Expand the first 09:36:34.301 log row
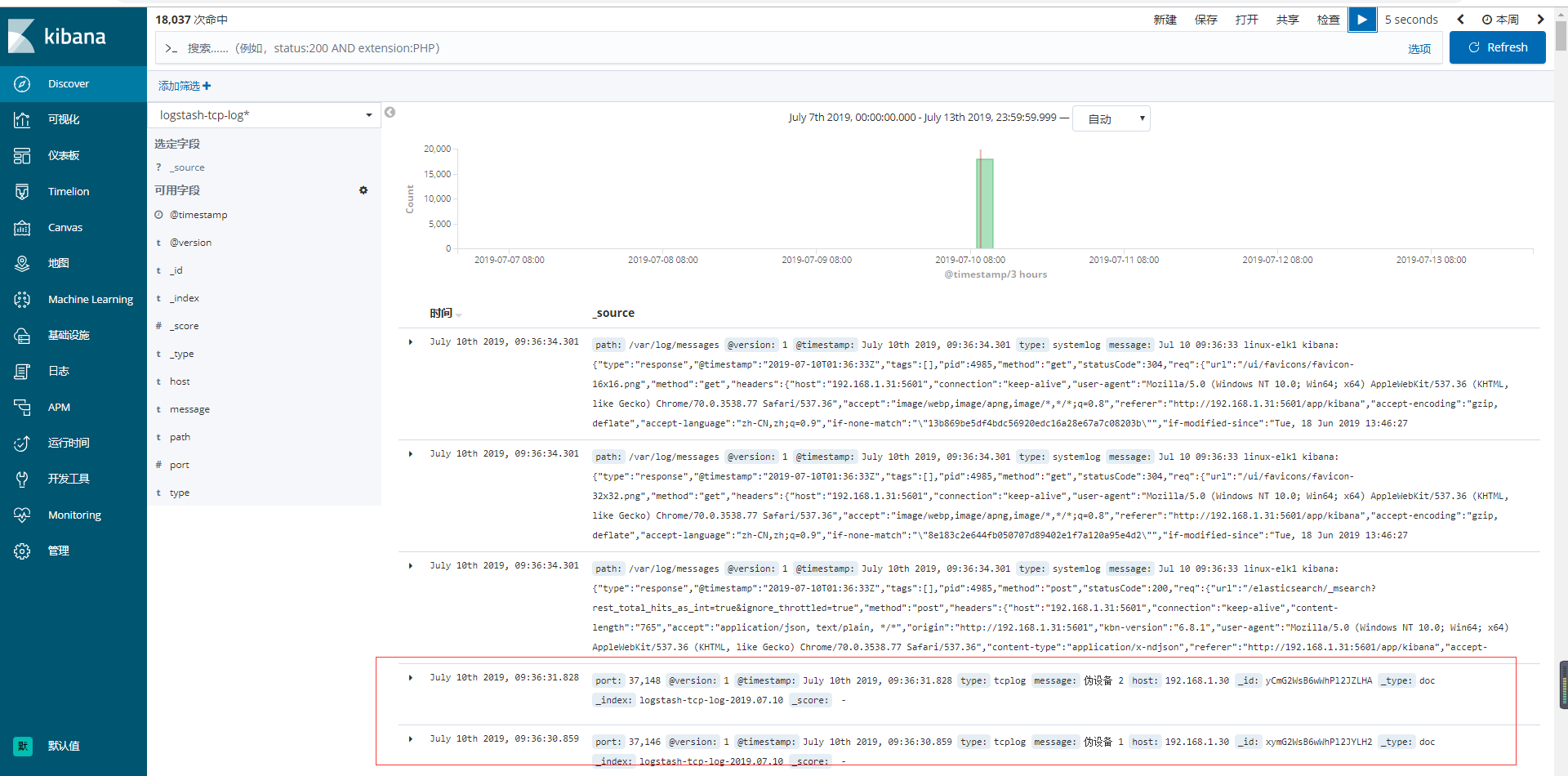This screenshot has width=1568, height=776. point(411,342)
